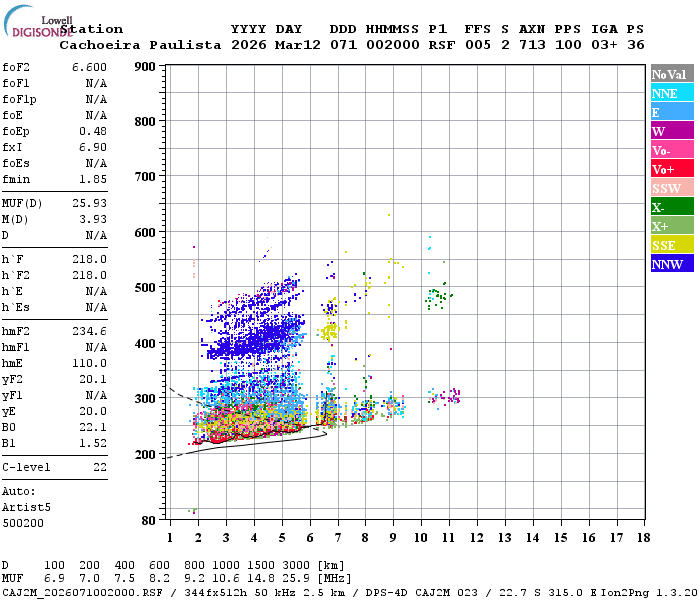
Task: Click the hmE value 110.0
Action: point(89,364)
